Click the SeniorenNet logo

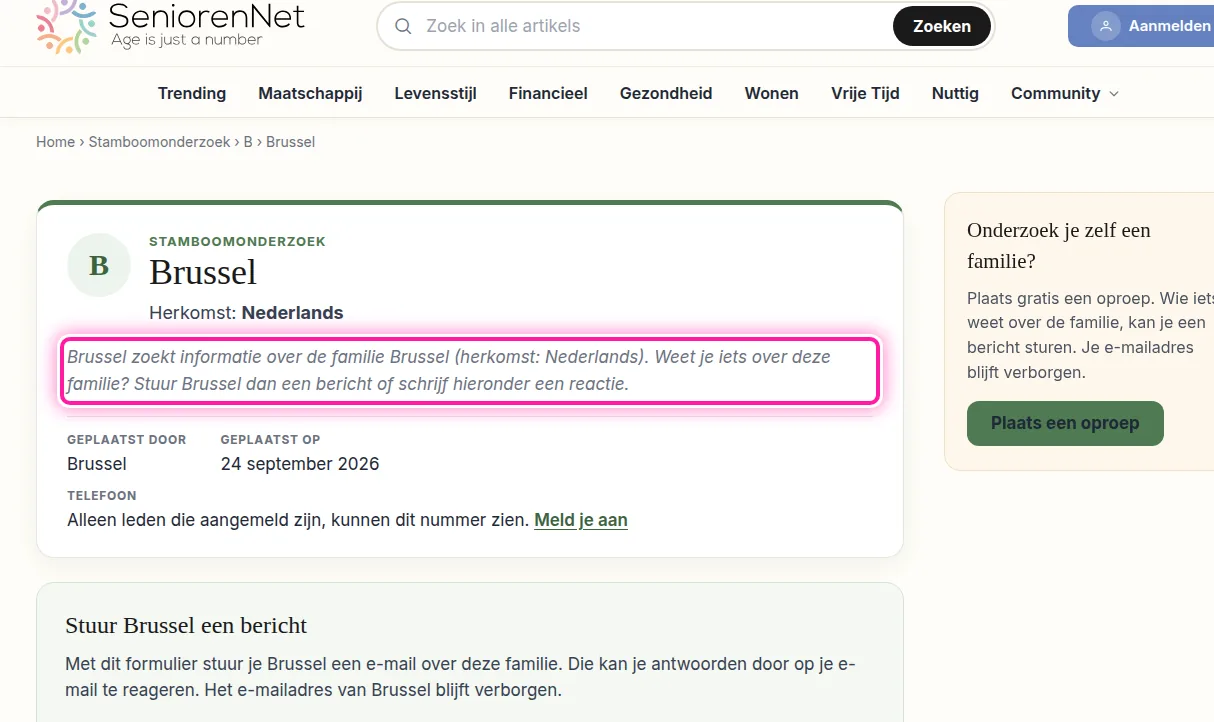[170, 27]
